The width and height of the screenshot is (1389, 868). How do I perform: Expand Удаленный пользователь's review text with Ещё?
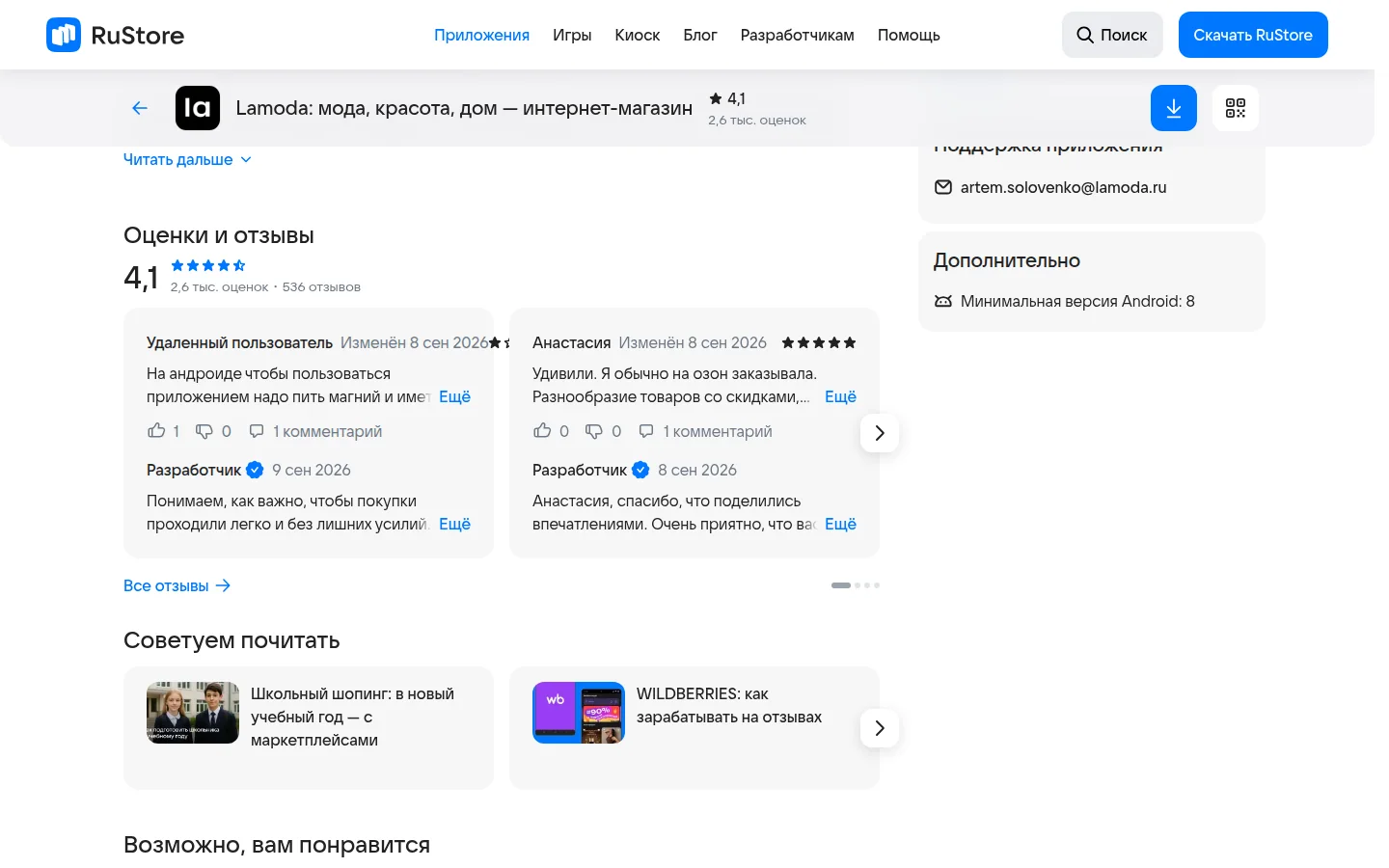click(x=455, y=396)
